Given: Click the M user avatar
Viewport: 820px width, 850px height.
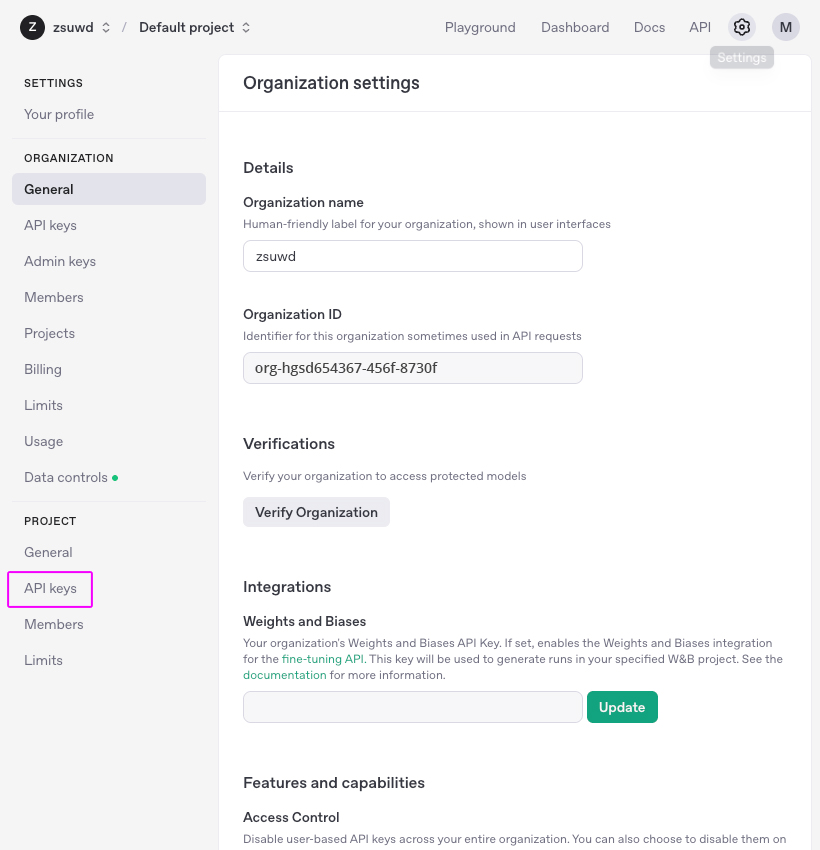Looking at the screenshot, I should pos(785,27).
